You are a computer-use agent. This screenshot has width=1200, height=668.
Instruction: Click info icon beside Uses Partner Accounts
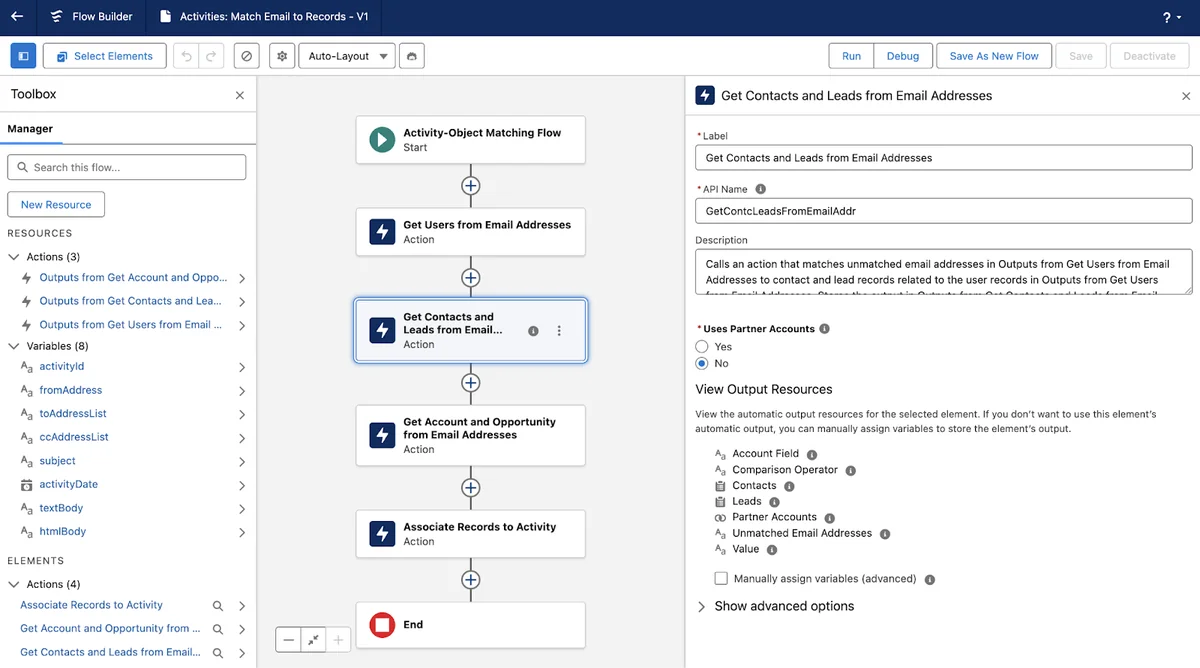coord(825,329)
